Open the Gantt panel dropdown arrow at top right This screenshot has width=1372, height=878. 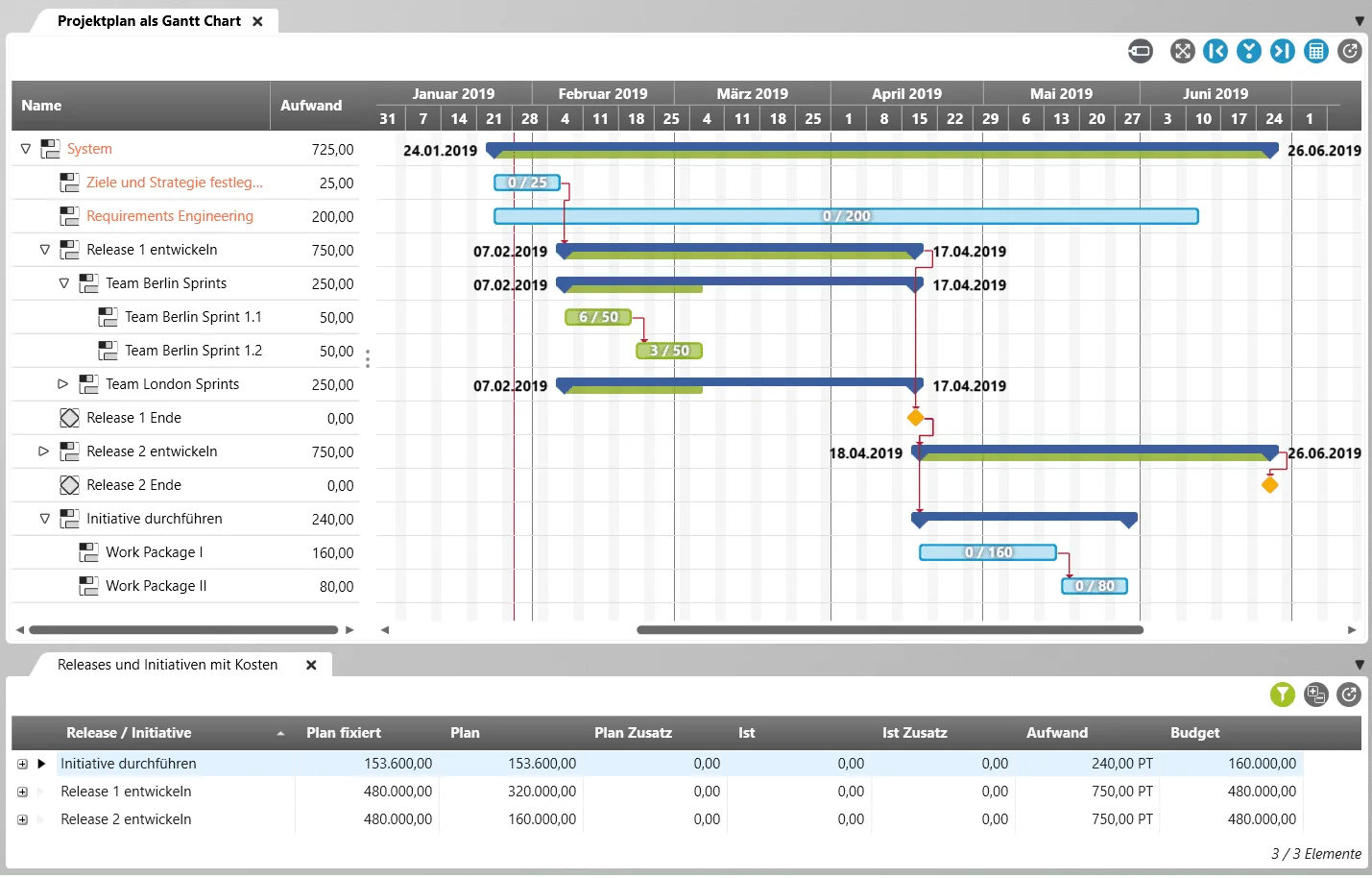[x=1360, y=21]
